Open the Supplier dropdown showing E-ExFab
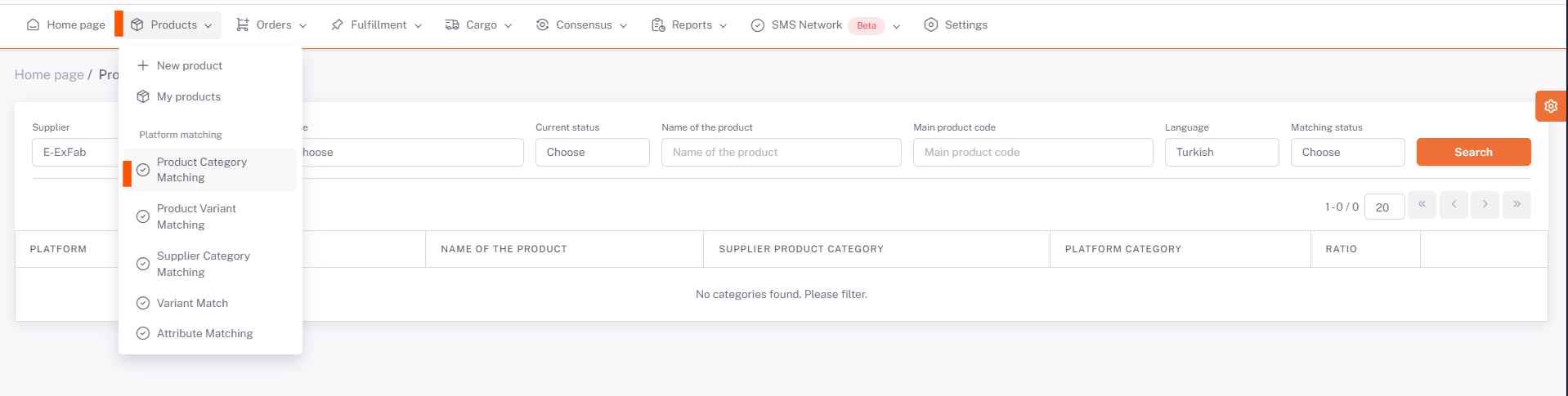Screen dimensions: 1568x396 pos(75,152)
